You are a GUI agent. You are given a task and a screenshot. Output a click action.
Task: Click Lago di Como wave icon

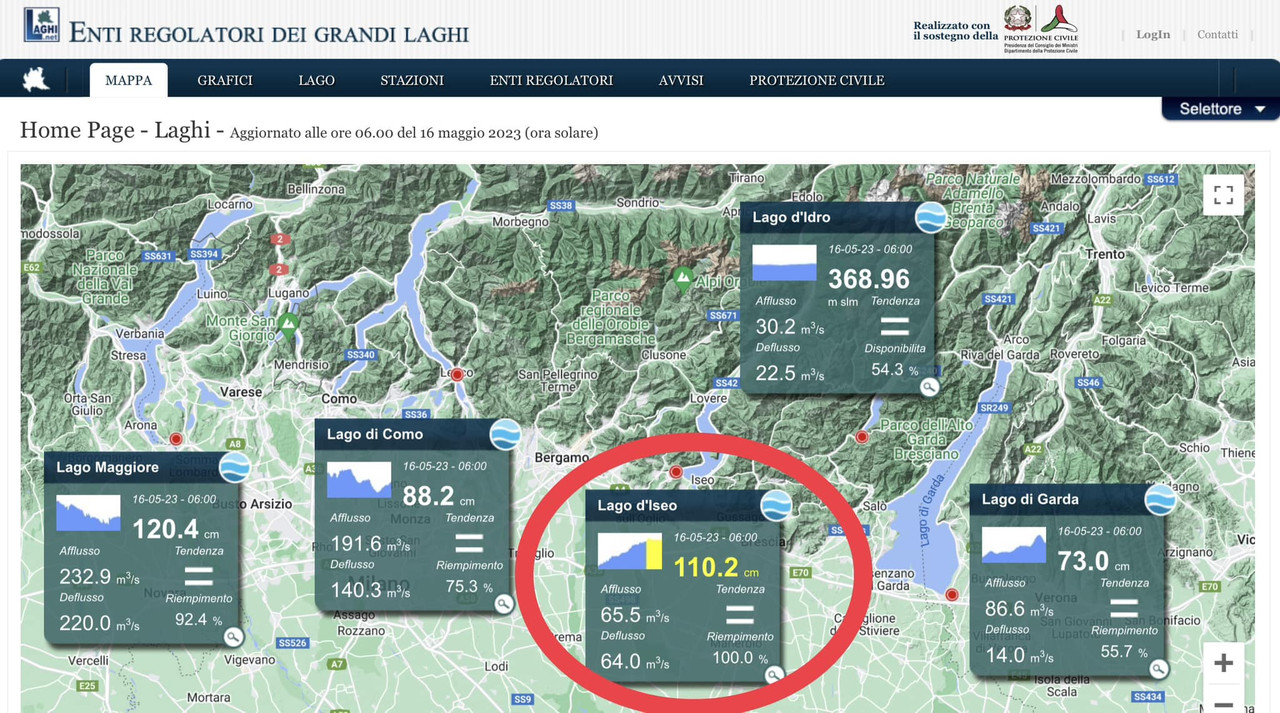[506, 435]
